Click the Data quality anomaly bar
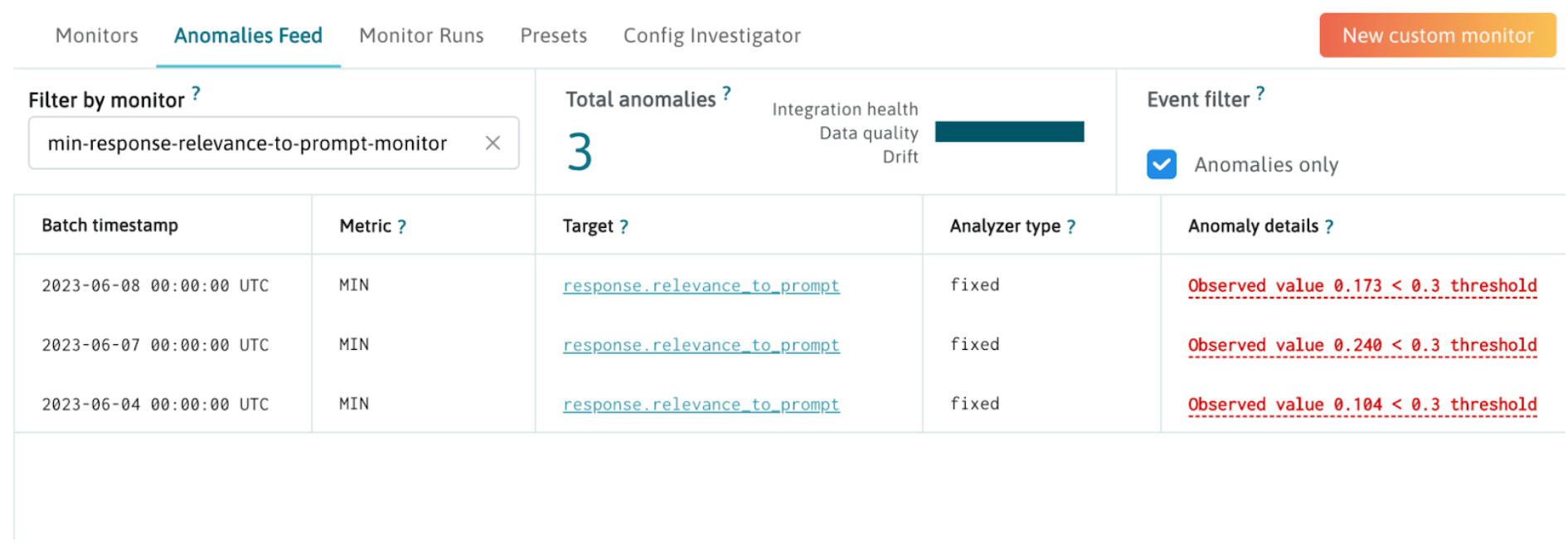This screenshot has width=1568, height=553. coord(1009,131)
